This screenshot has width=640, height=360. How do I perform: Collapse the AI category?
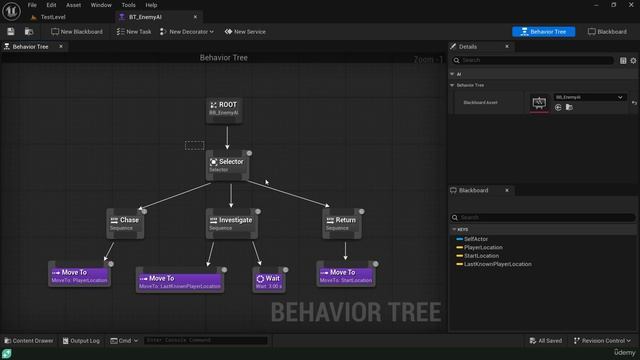[x=452, y=74]
